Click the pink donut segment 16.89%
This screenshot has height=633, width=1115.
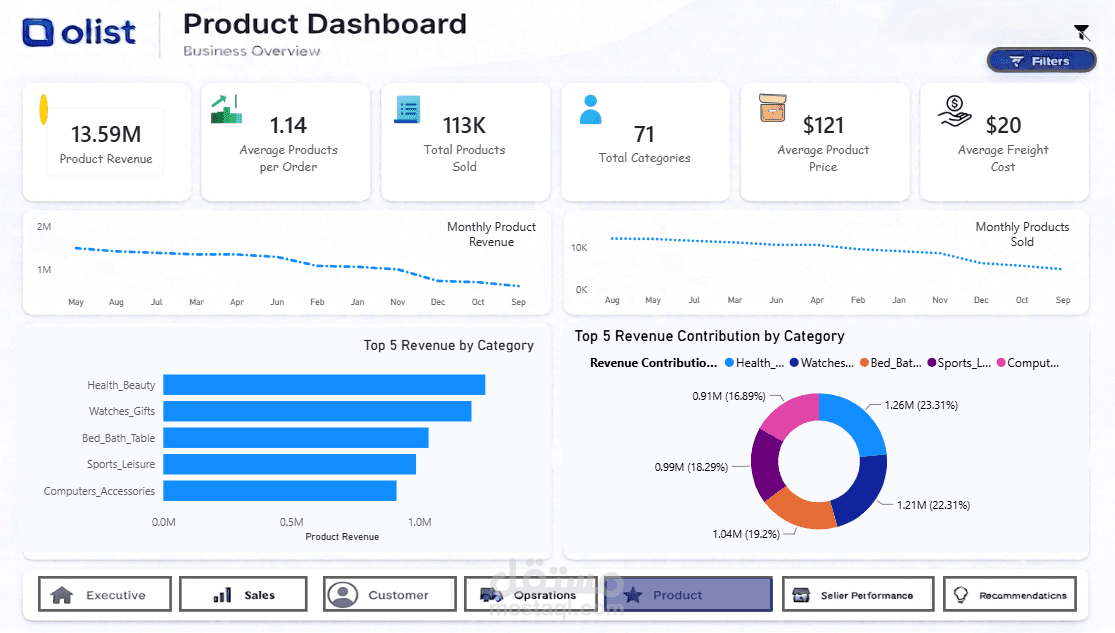point(791,413)
